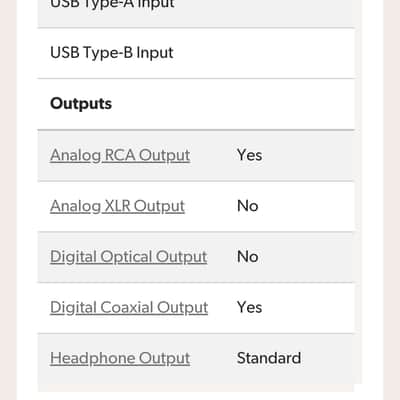Screen dimensions: 400x400
Task: Click the USB Type-A Input label
Action: click(x=112, y=5)
